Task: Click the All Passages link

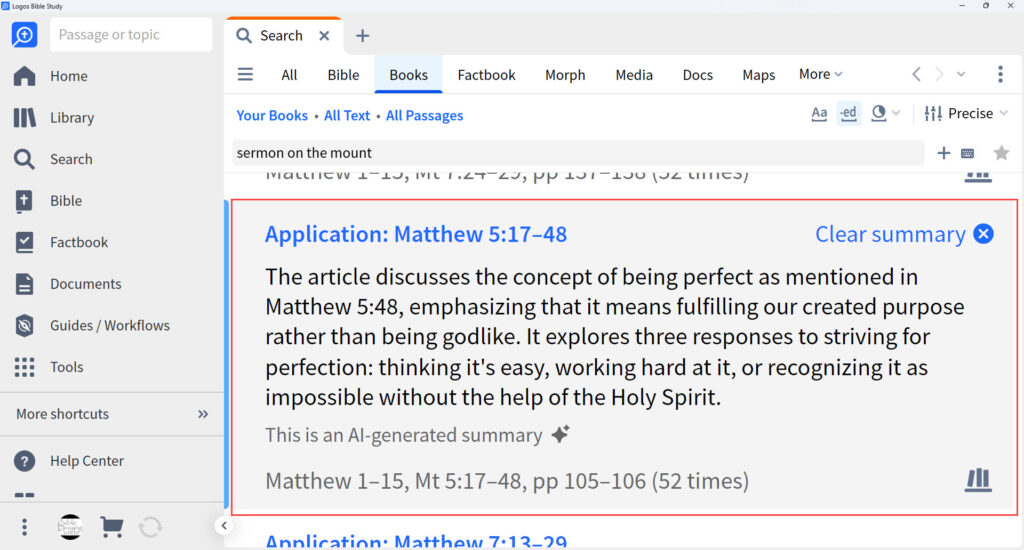Action: [424, 116]
